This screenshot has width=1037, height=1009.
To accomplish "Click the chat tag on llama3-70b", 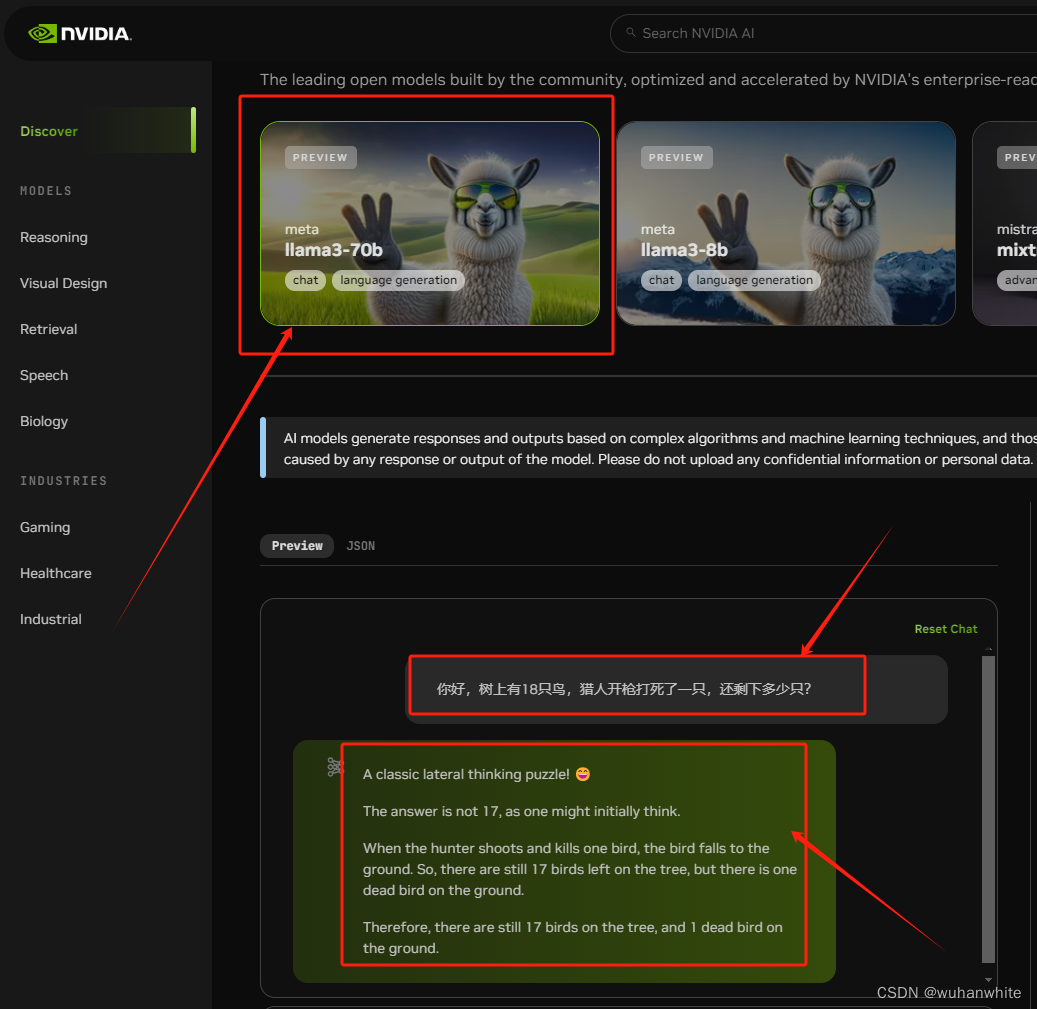I will tap(306, 280).
